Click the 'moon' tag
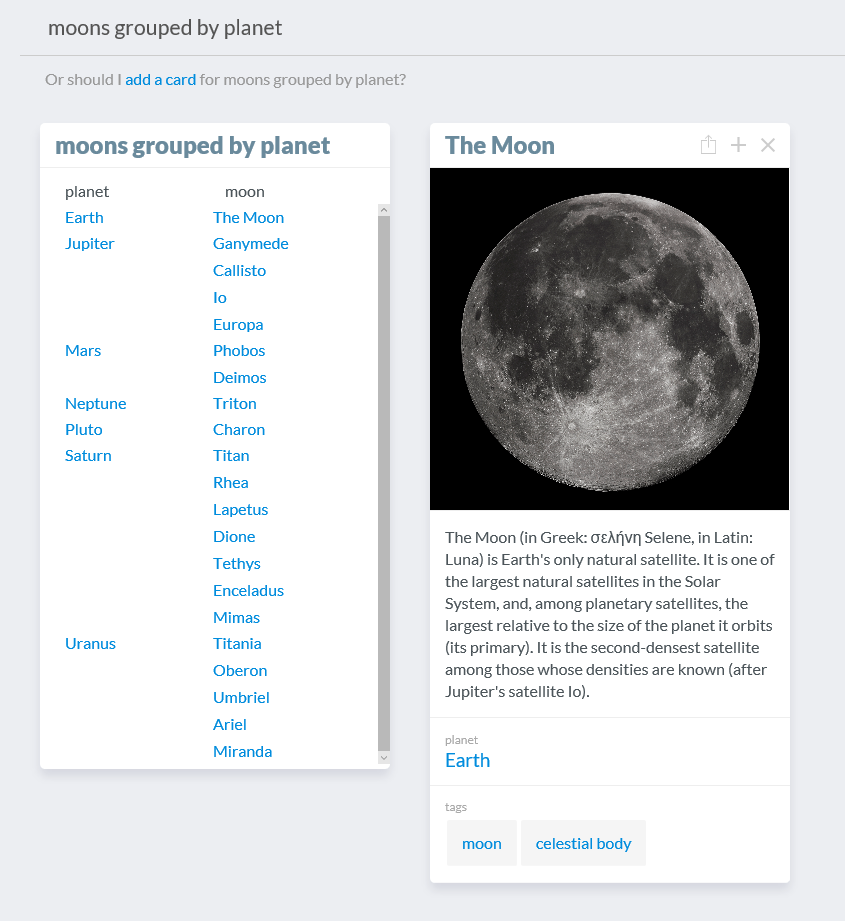This screenshot has height=921, width=845. tap(481, 843)
